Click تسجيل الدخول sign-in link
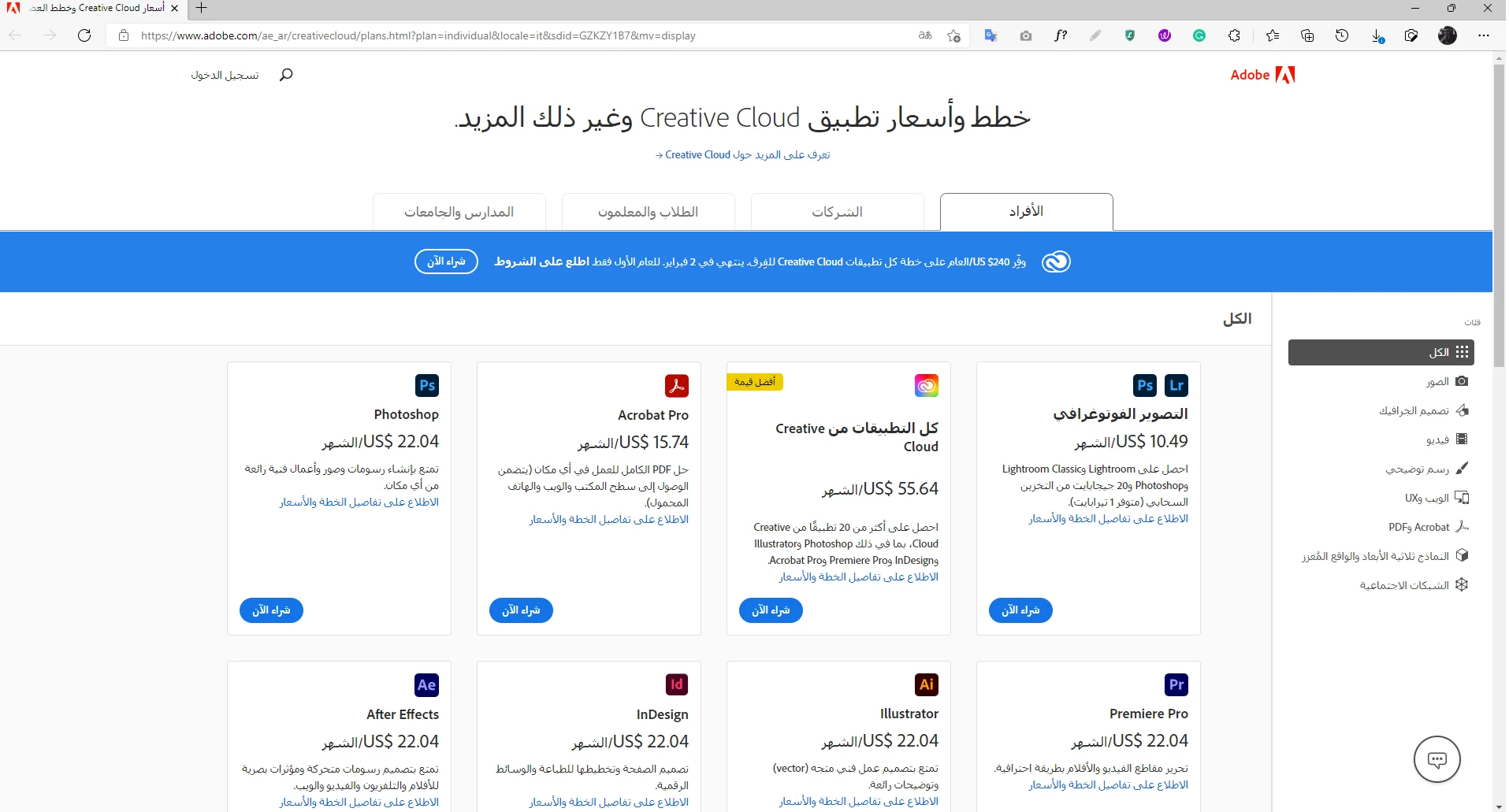The width and height of the screenshot is (1509, 812). point(225,75)
